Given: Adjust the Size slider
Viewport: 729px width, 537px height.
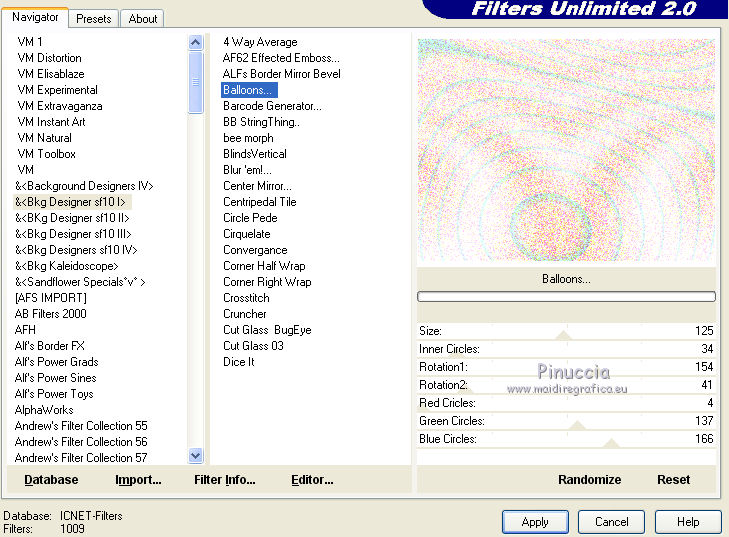Looking at the screenshot, I should [566, 331].
